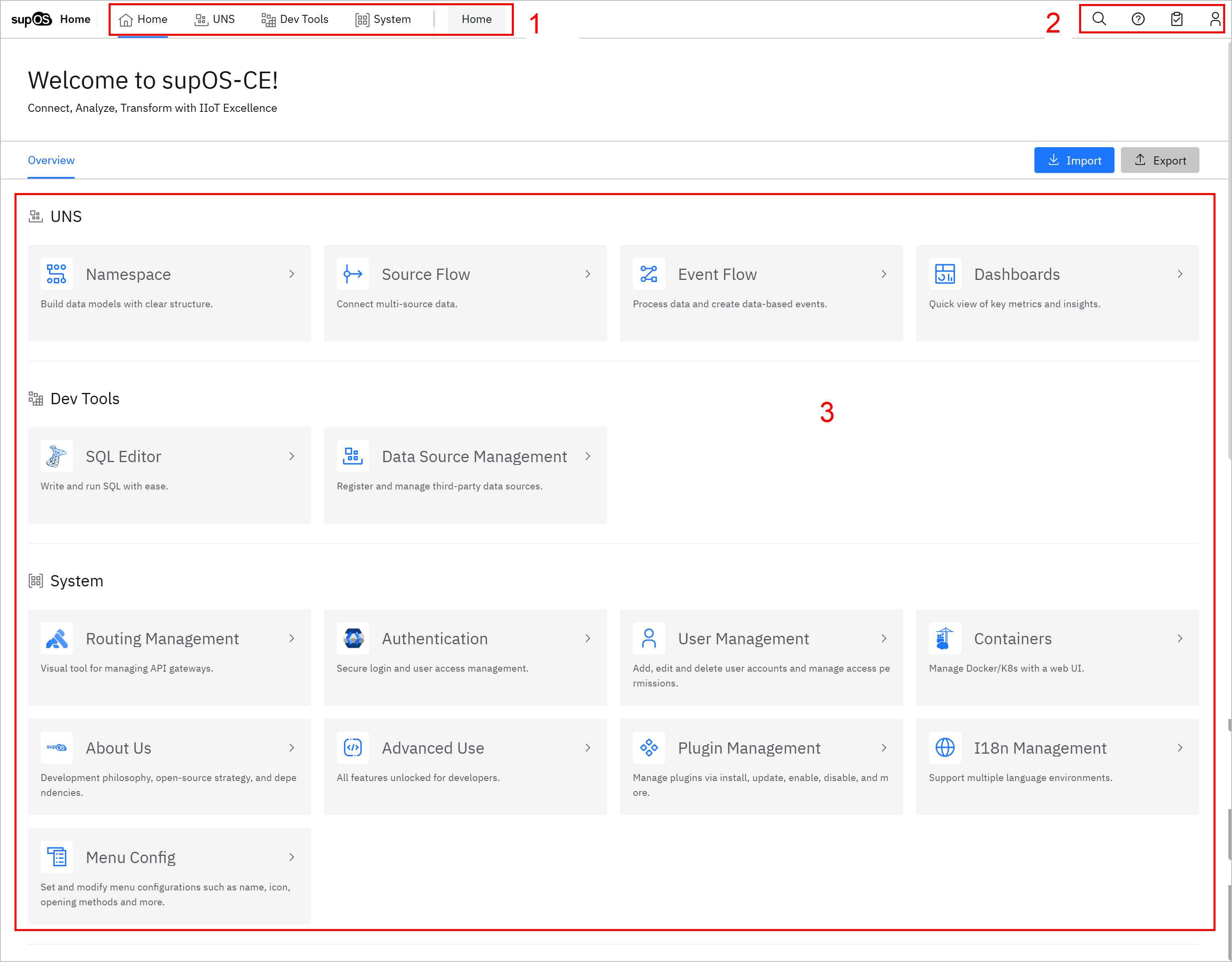Click the Source Flow card icon
Image resolution: width=1232 pixels, height=962 pixels.
pyautogui.click(x=352, y=274)
